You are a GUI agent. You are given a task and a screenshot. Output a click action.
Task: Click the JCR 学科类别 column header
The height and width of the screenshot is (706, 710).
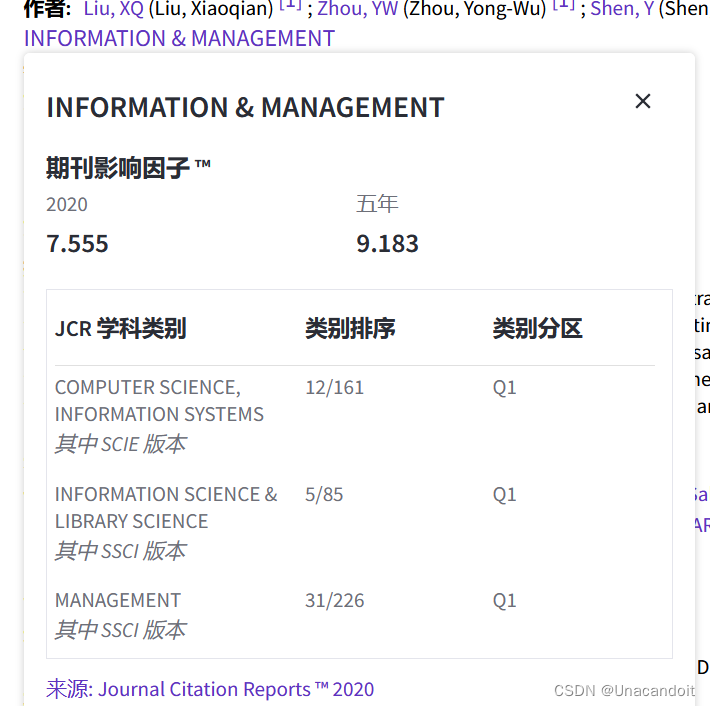(x=120, y=328)
